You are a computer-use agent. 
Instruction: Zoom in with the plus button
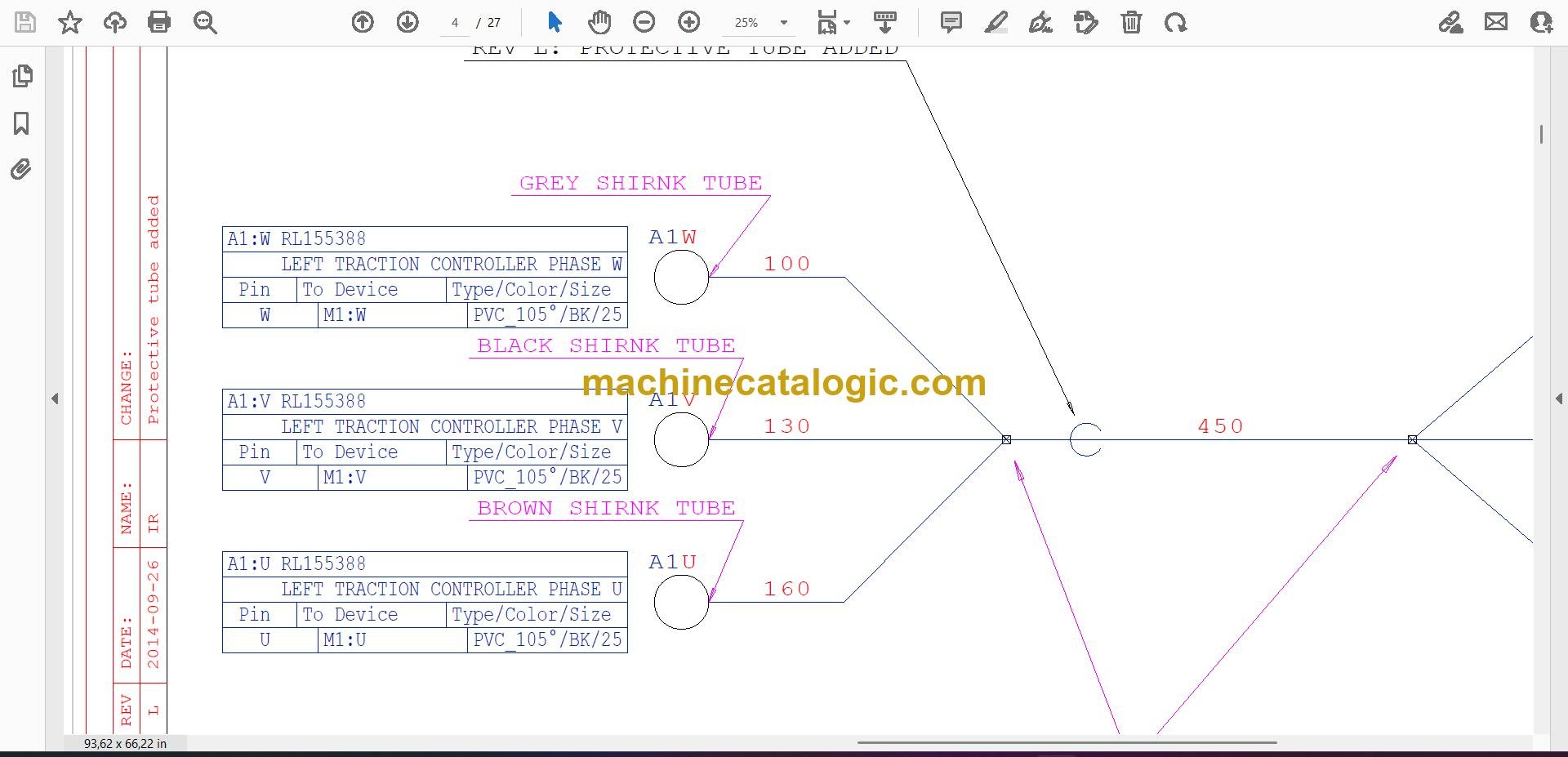coord(689,22)
